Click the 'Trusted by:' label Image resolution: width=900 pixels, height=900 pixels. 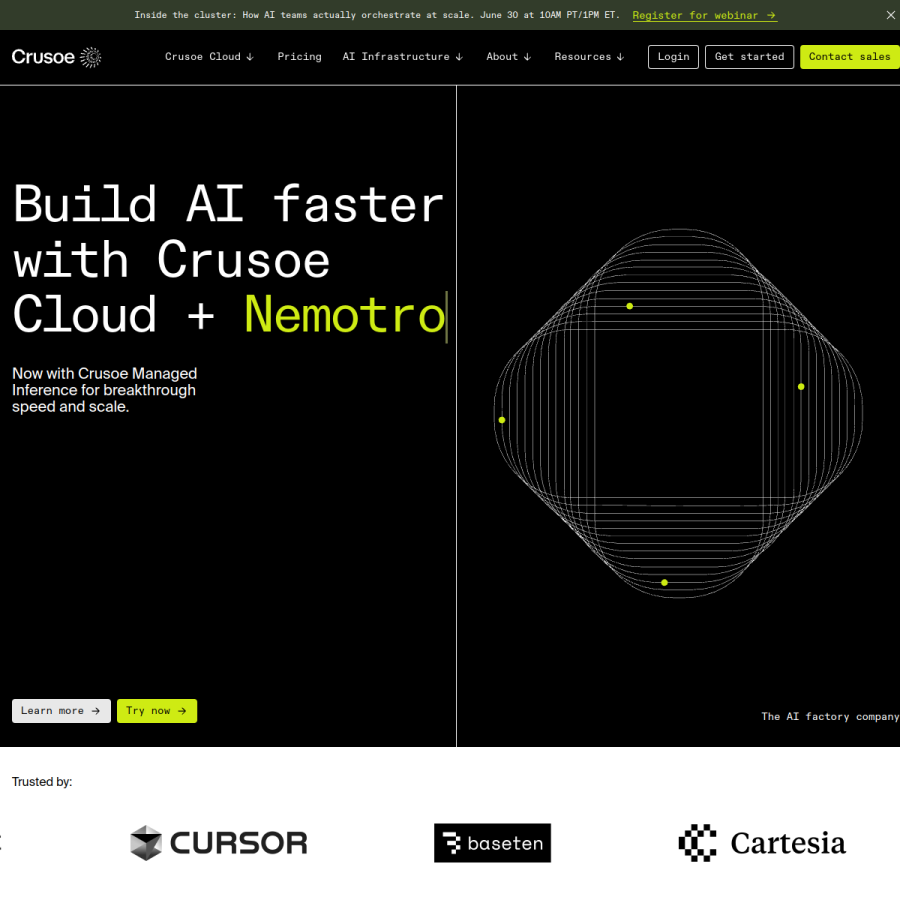(x=42, y=782)
